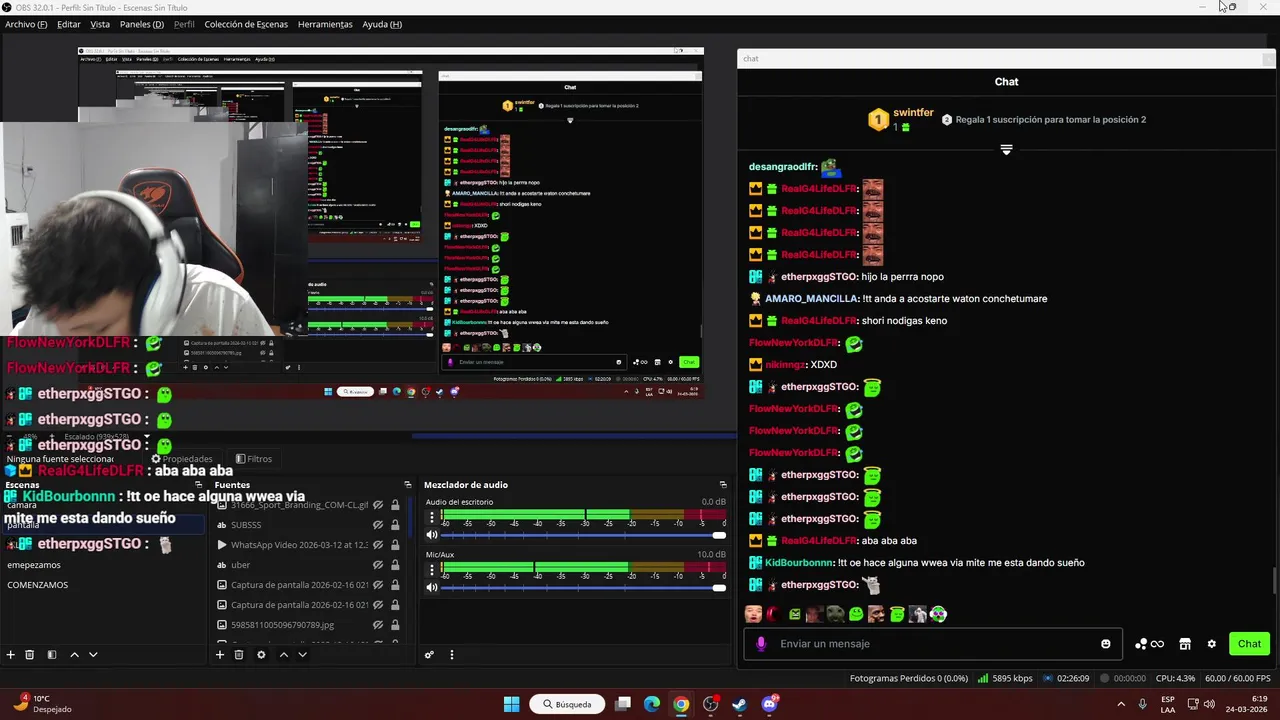1280x720 pixels.
Task: Open Microsoft Edge from the taskbar
Action: coord(652,704)
